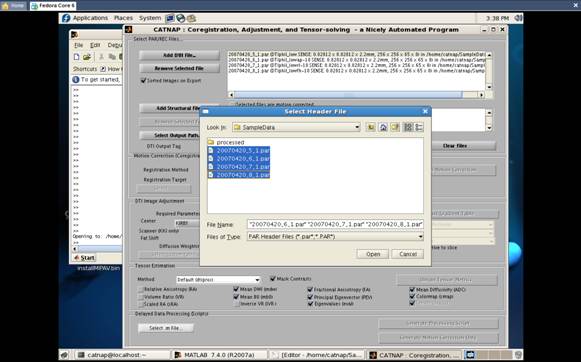Click the email launcher icon in top panel
The height and width of the screenshot is (362, 581).
click(x=191, y=18)
